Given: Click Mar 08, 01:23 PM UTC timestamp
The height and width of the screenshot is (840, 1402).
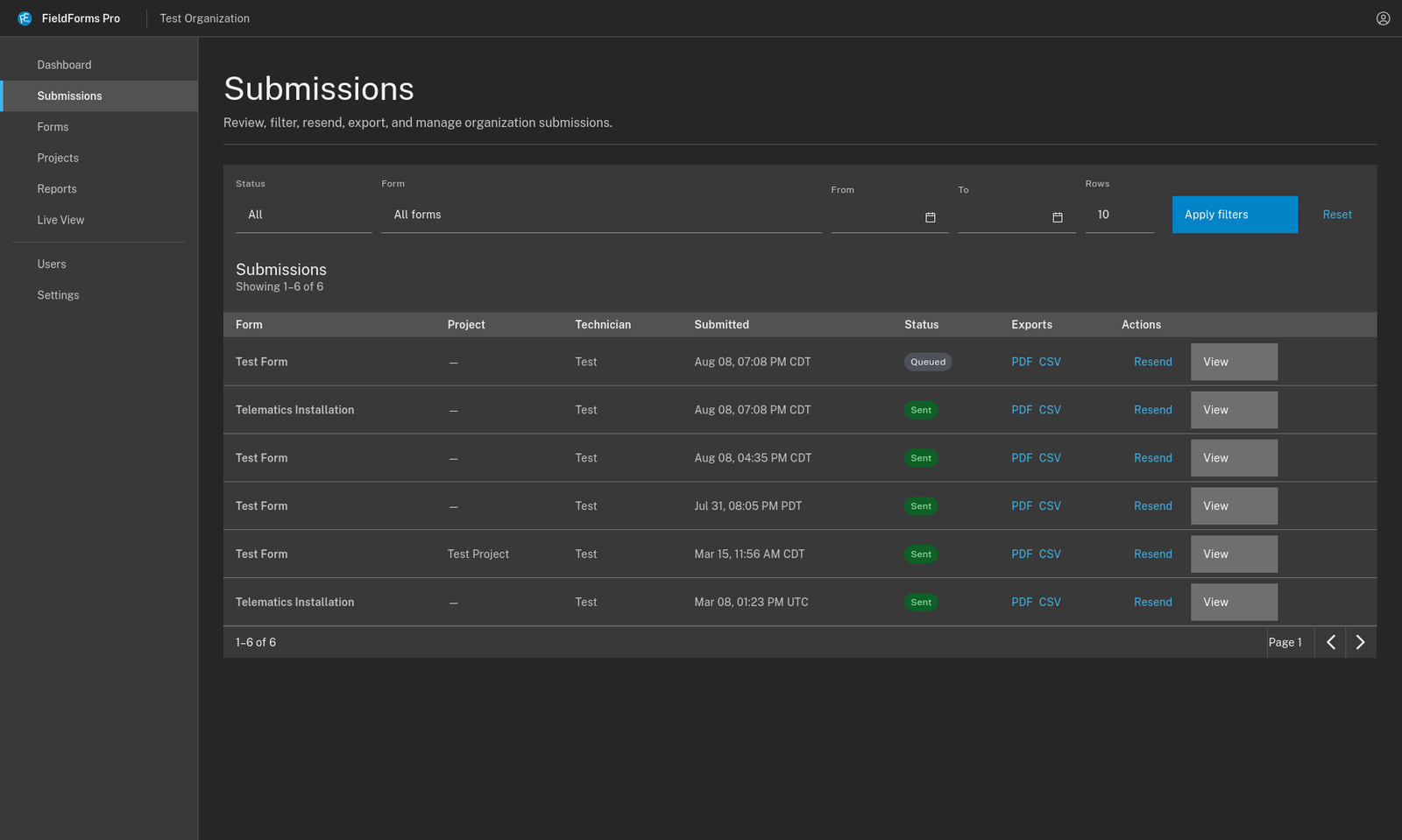Looking at the screenshot, I should 751,603.
